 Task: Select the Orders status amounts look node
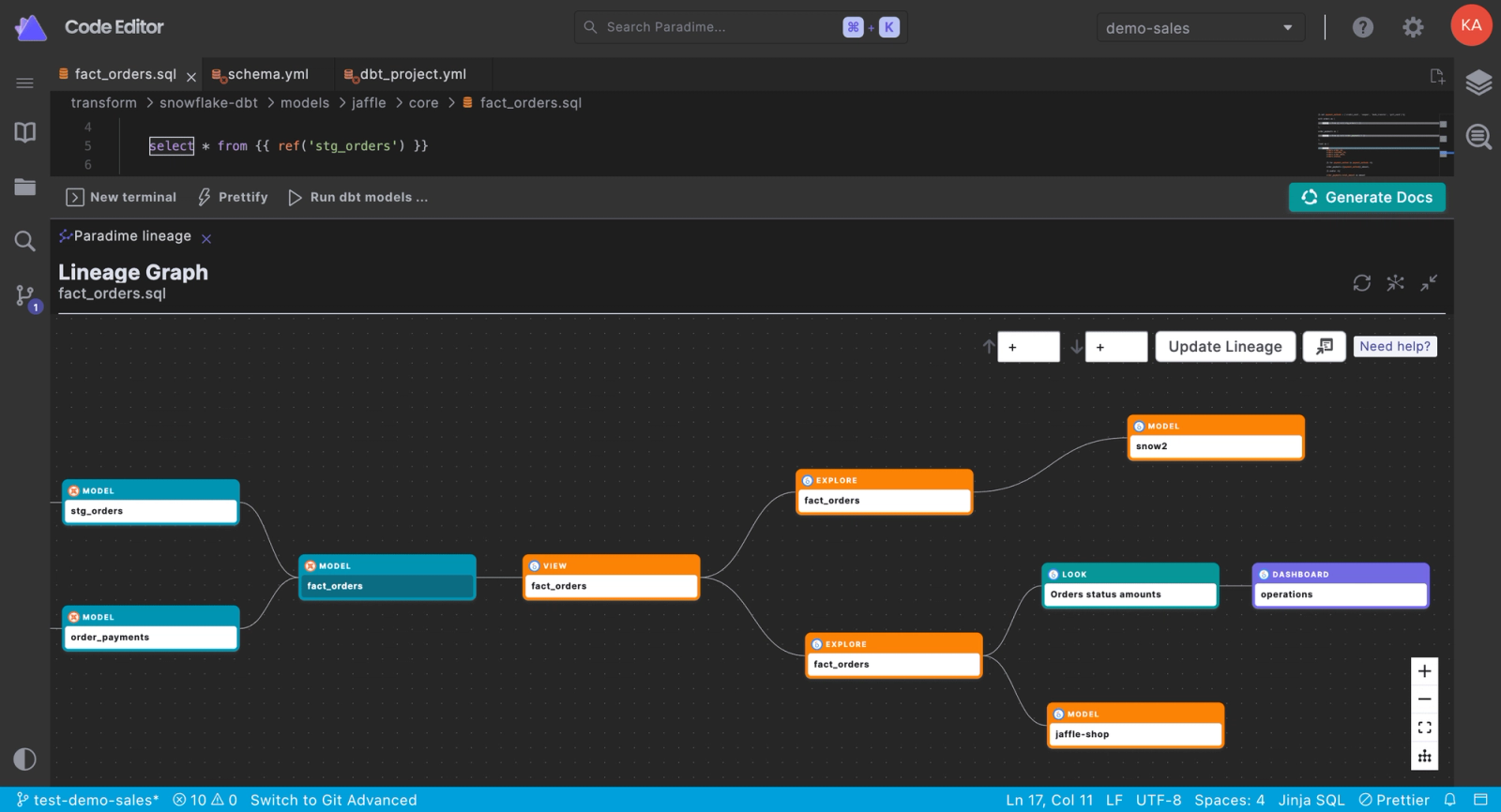(1130, 585)
